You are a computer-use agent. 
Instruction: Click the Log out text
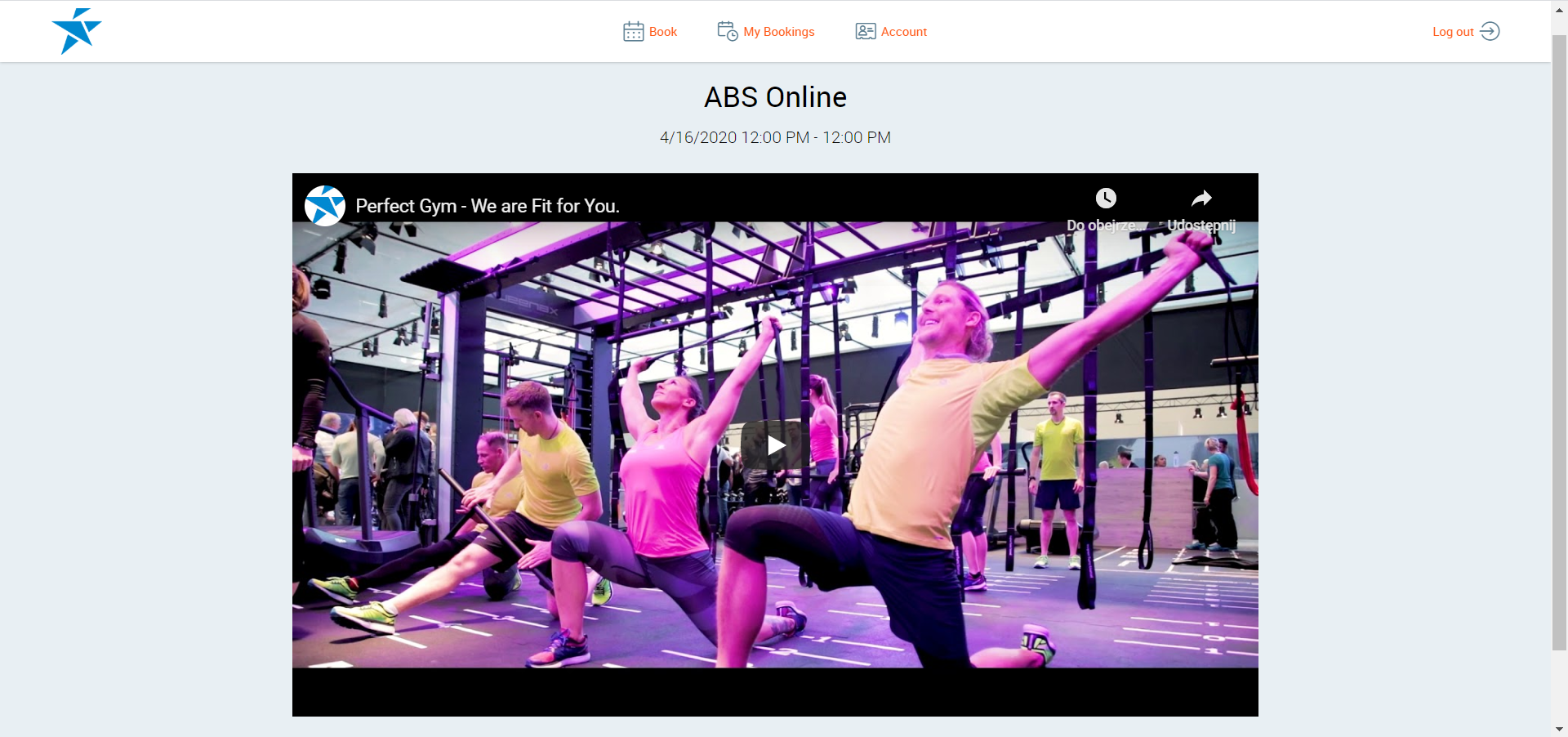tap(1452, 32)
